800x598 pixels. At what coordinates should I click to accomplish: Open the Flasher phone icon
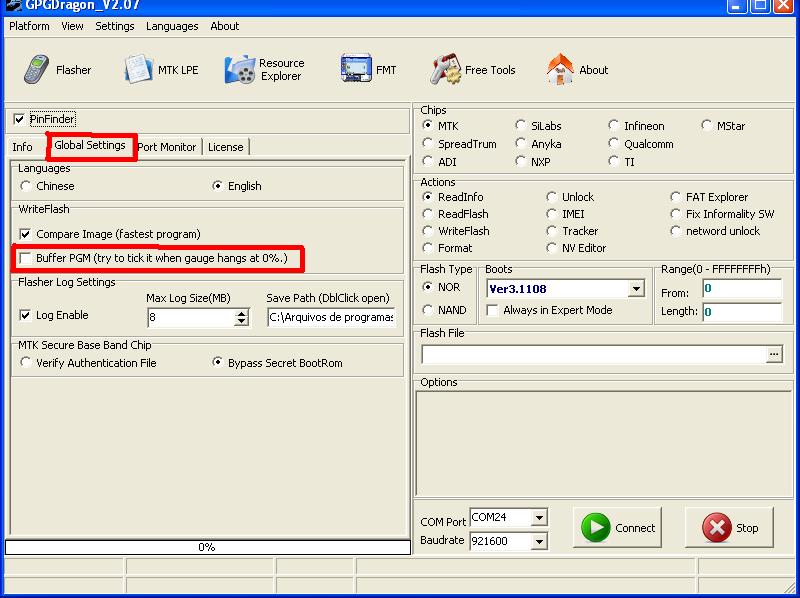pos(36,69)
